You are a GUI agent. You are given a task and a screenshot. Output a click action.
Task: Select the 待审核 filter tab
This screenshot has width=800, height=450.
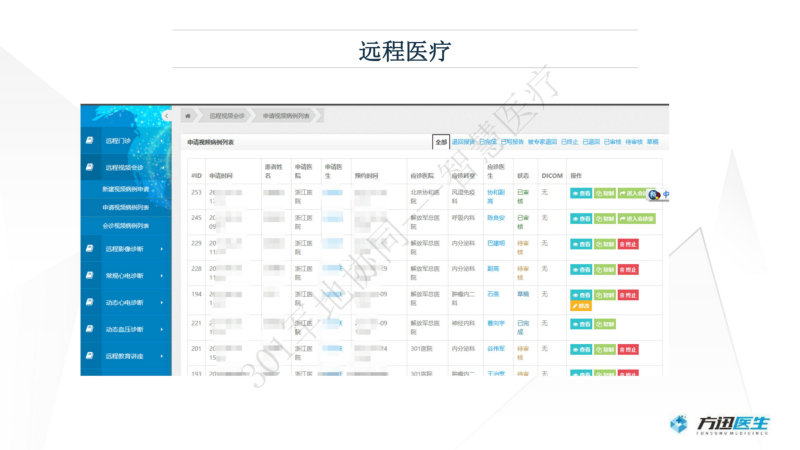634,142
